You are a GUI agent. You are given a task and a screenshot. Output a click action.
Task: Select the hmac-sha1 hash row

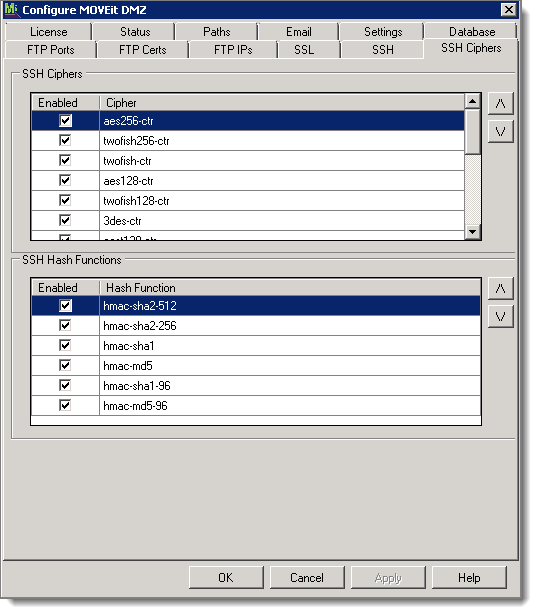[256, 345]
